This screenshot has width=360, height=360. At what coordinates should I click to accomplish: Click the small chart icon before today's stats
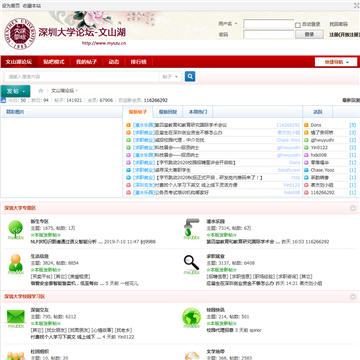[3, 100]
